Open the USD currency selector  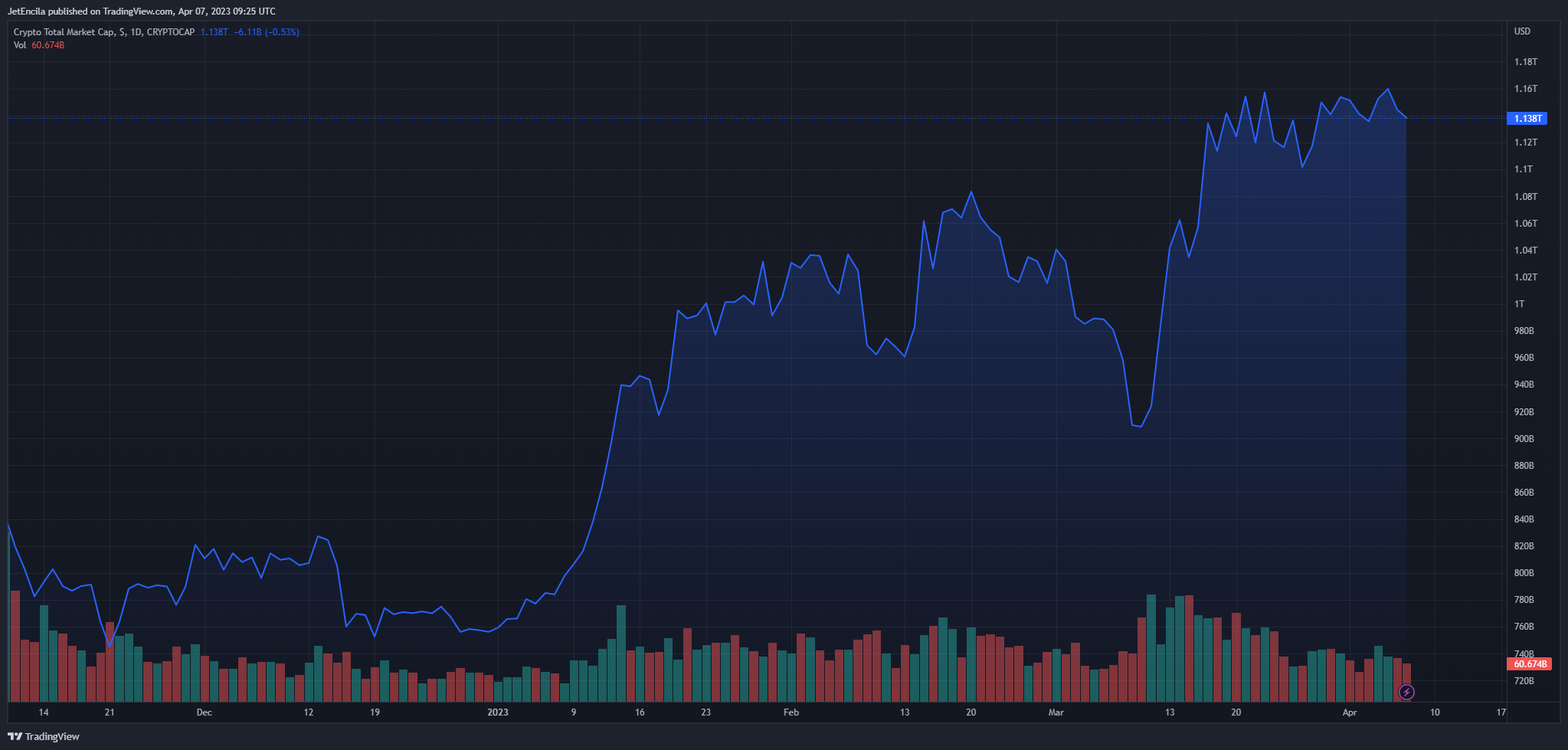(1522, 31)
